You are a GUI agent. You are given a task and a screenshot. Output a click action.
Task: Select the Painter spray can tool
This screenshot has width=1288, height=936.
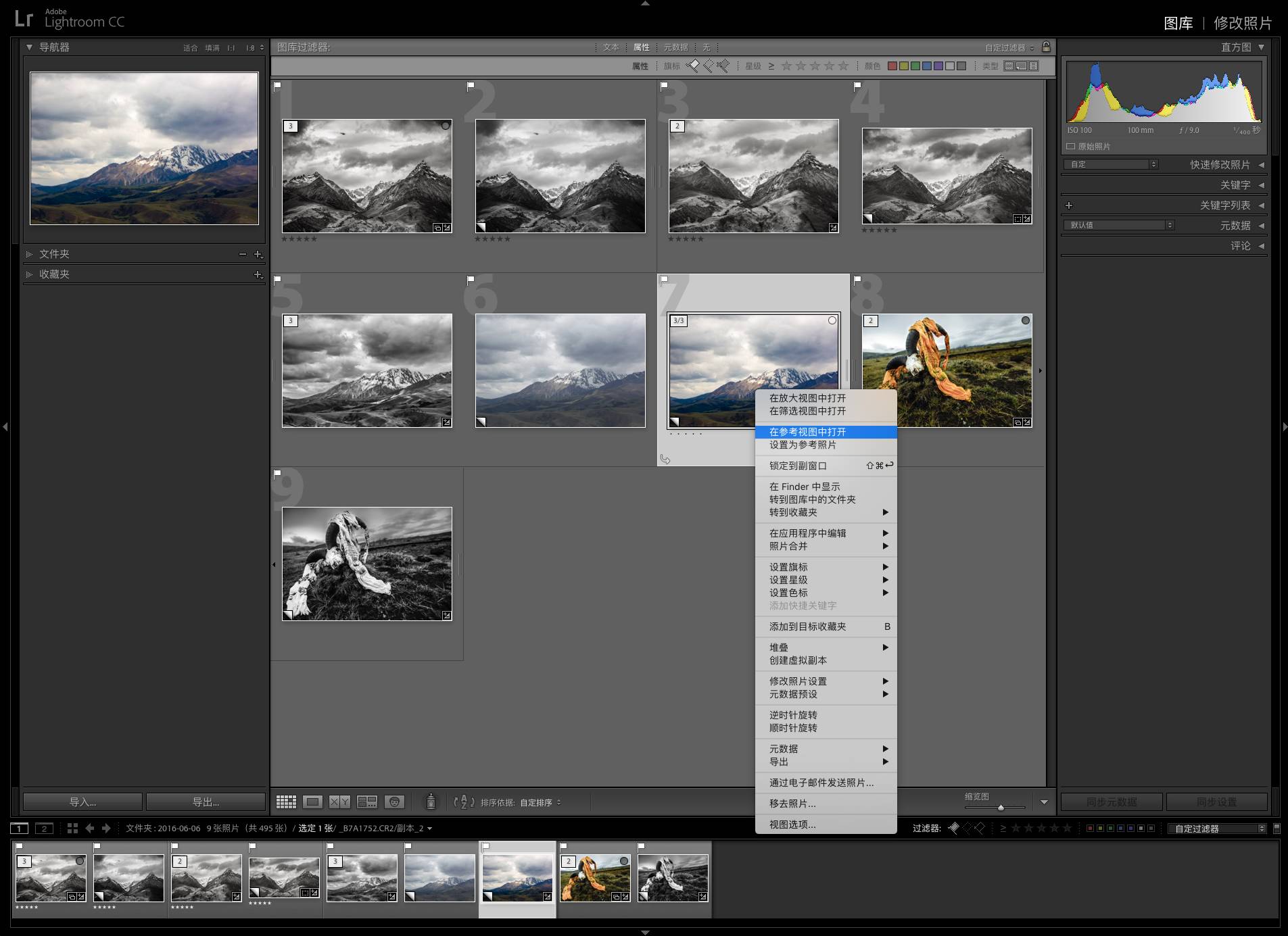click(x=431, y=802)
